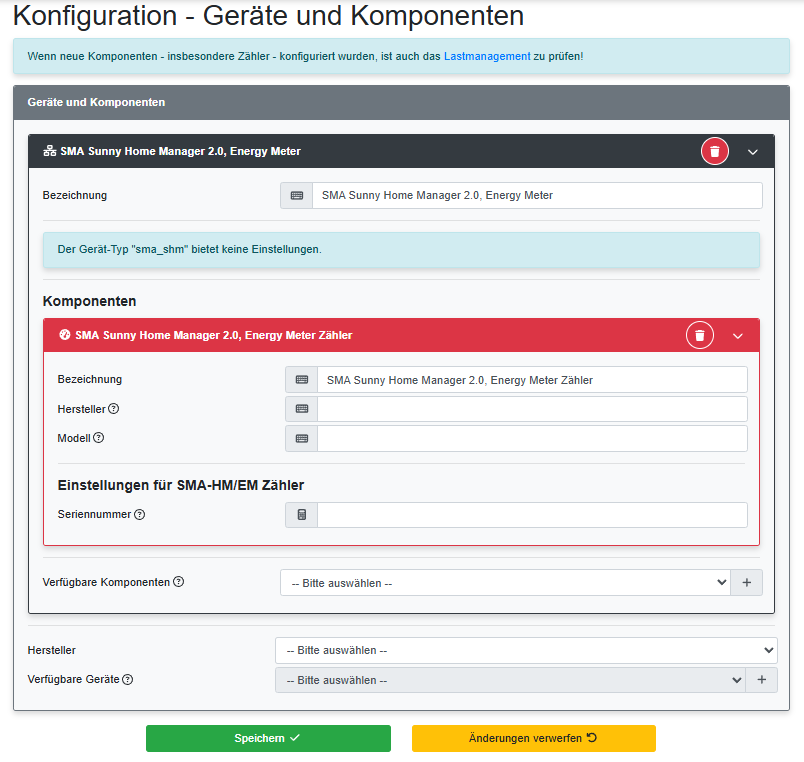Show help for Verfügbare Geräte

coord(128,679)
